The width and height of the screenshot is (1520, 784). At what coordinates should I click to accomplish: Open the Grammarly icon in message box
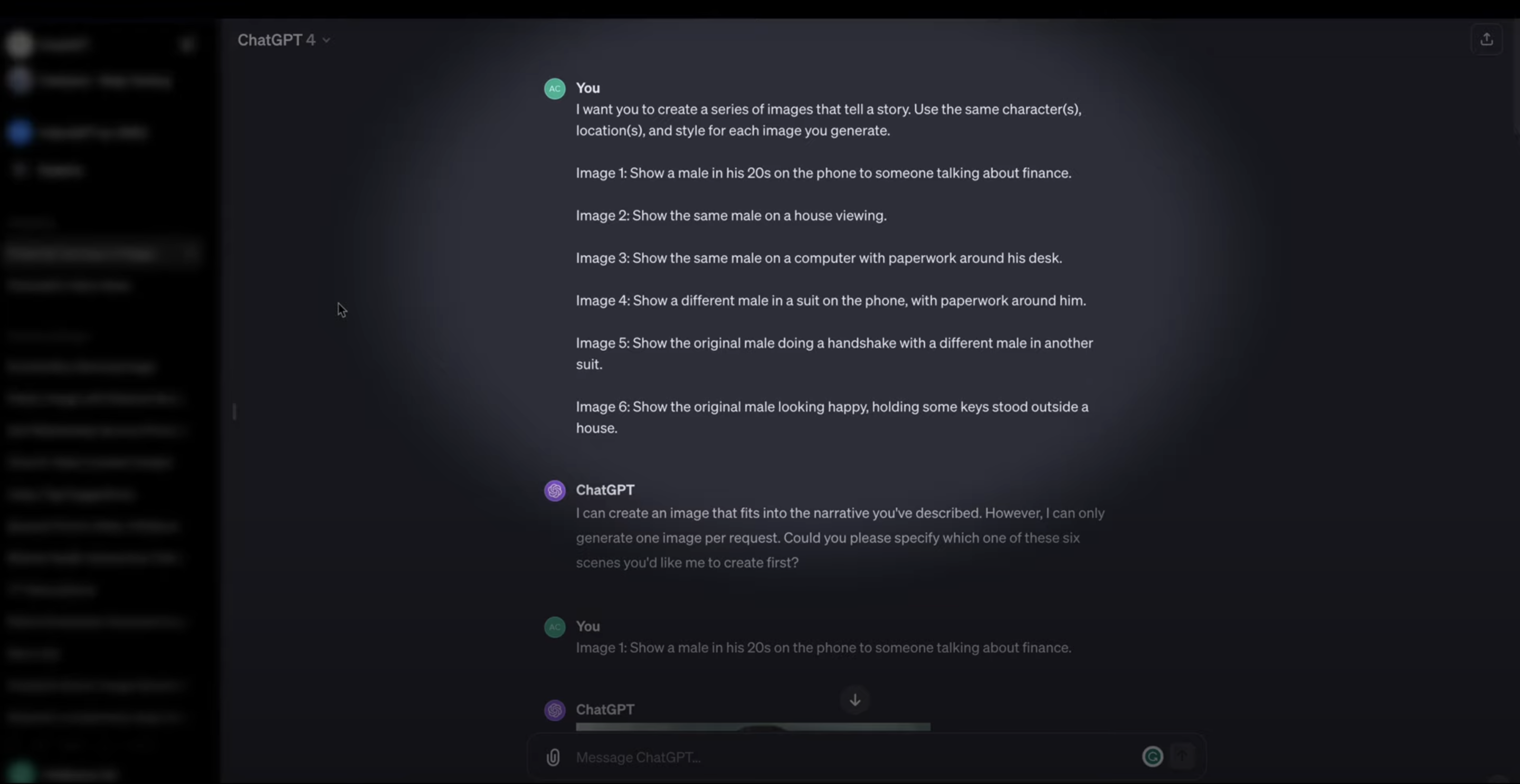[x=1152, y=756]
